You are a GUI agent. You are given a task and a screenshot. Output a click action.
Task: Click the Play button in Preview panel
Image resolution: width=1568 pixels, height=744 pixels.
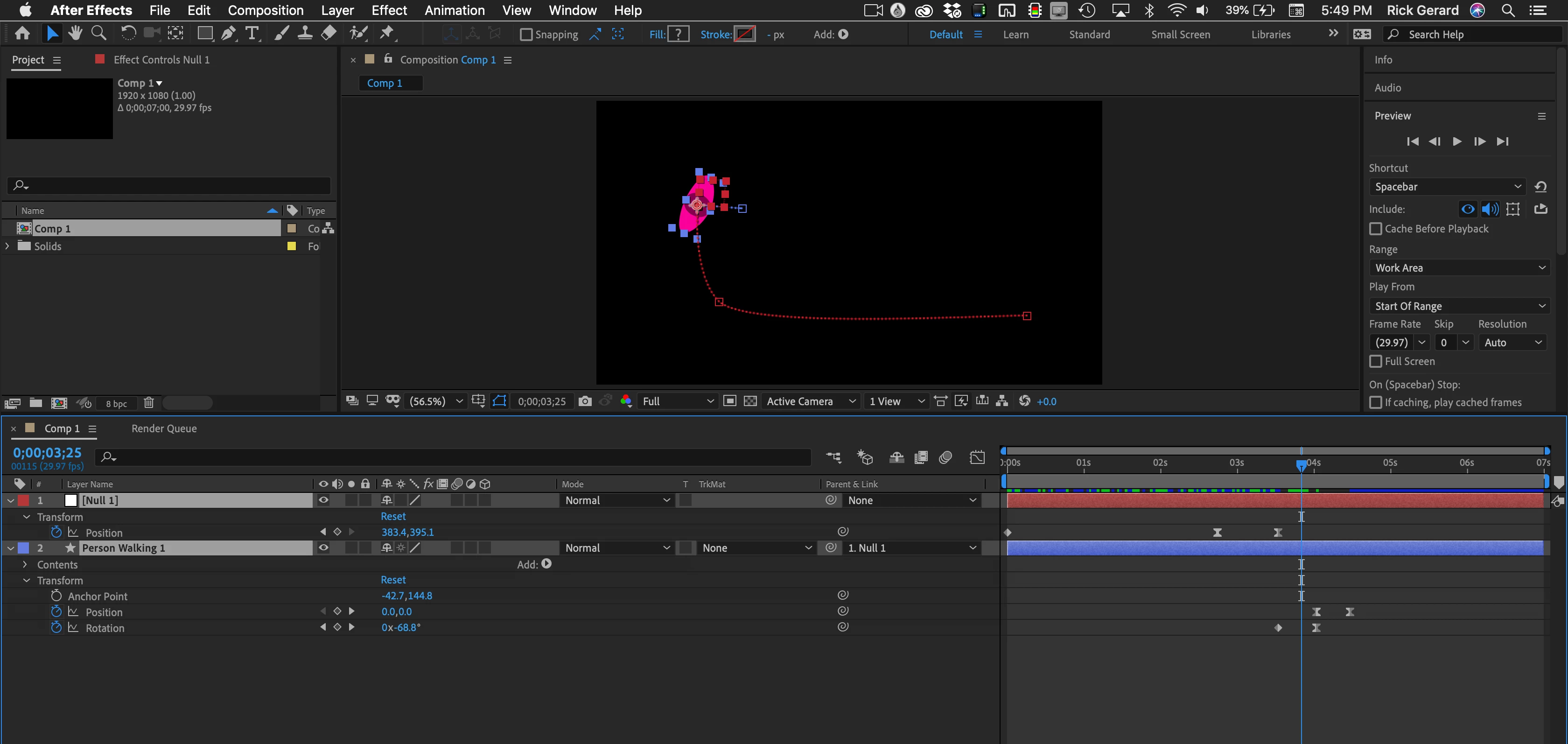[x=1456, y=142]
